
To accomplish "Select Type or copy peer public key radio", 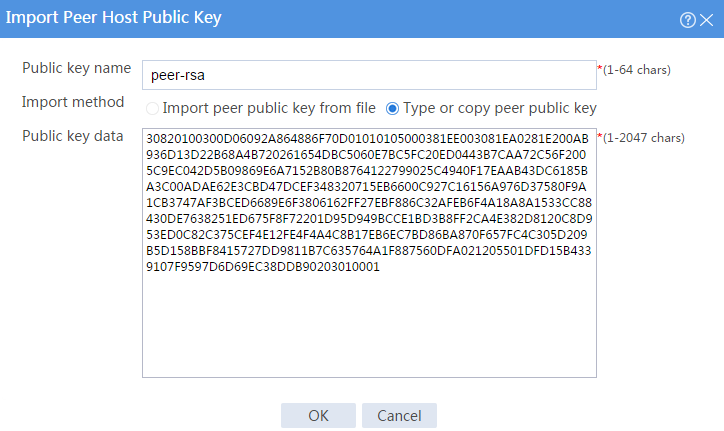I will click(x=392, y=109).
